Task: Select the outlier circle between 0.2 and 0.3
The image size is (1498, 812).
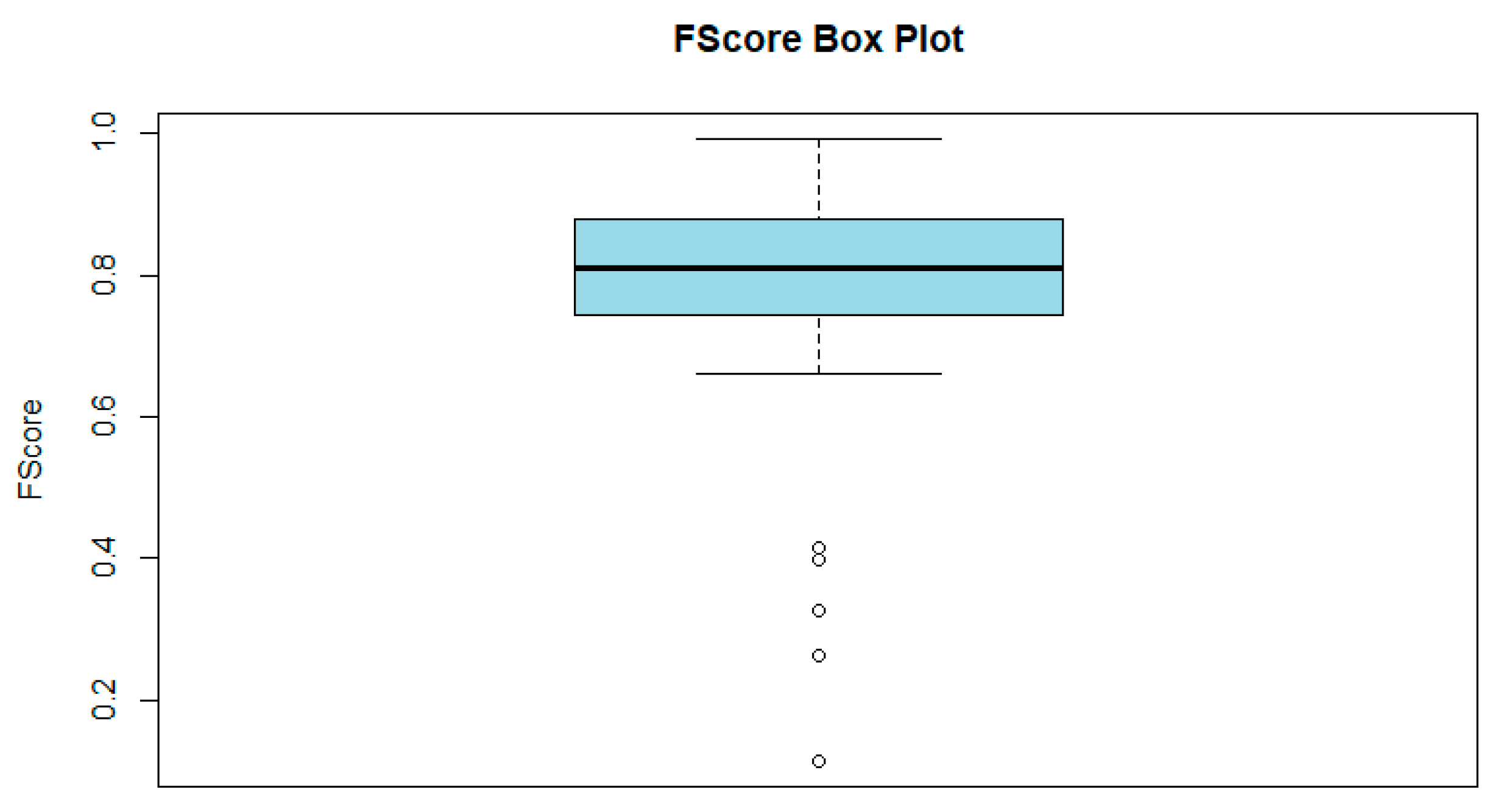Action: click(x=819, y=655)
